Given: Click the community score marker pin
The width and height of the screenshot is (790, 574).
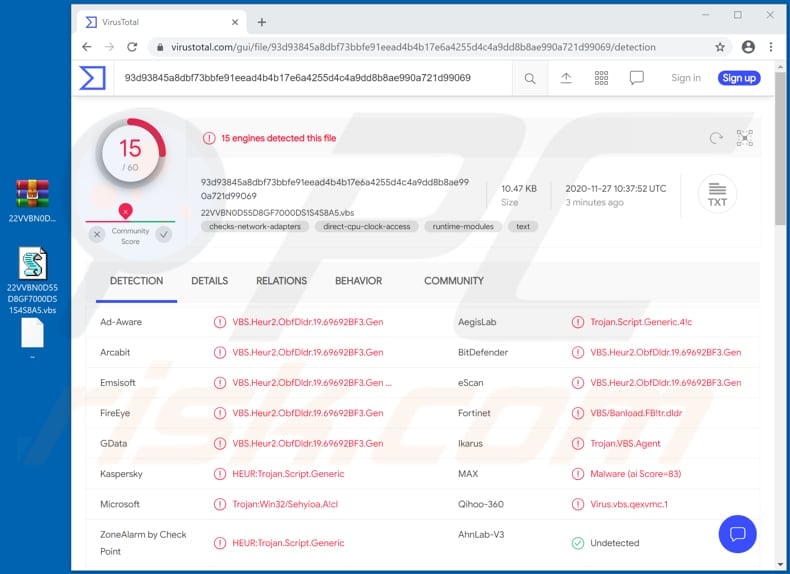Looking at the screenshot, I should (x=125, y=211).
